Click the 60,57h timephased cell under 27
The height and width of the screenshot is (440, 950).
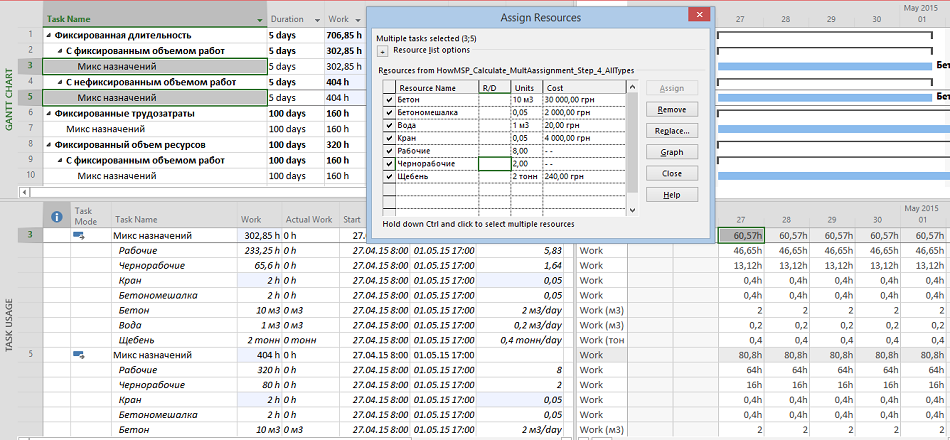pyautogui.click(x=742, y=235)
